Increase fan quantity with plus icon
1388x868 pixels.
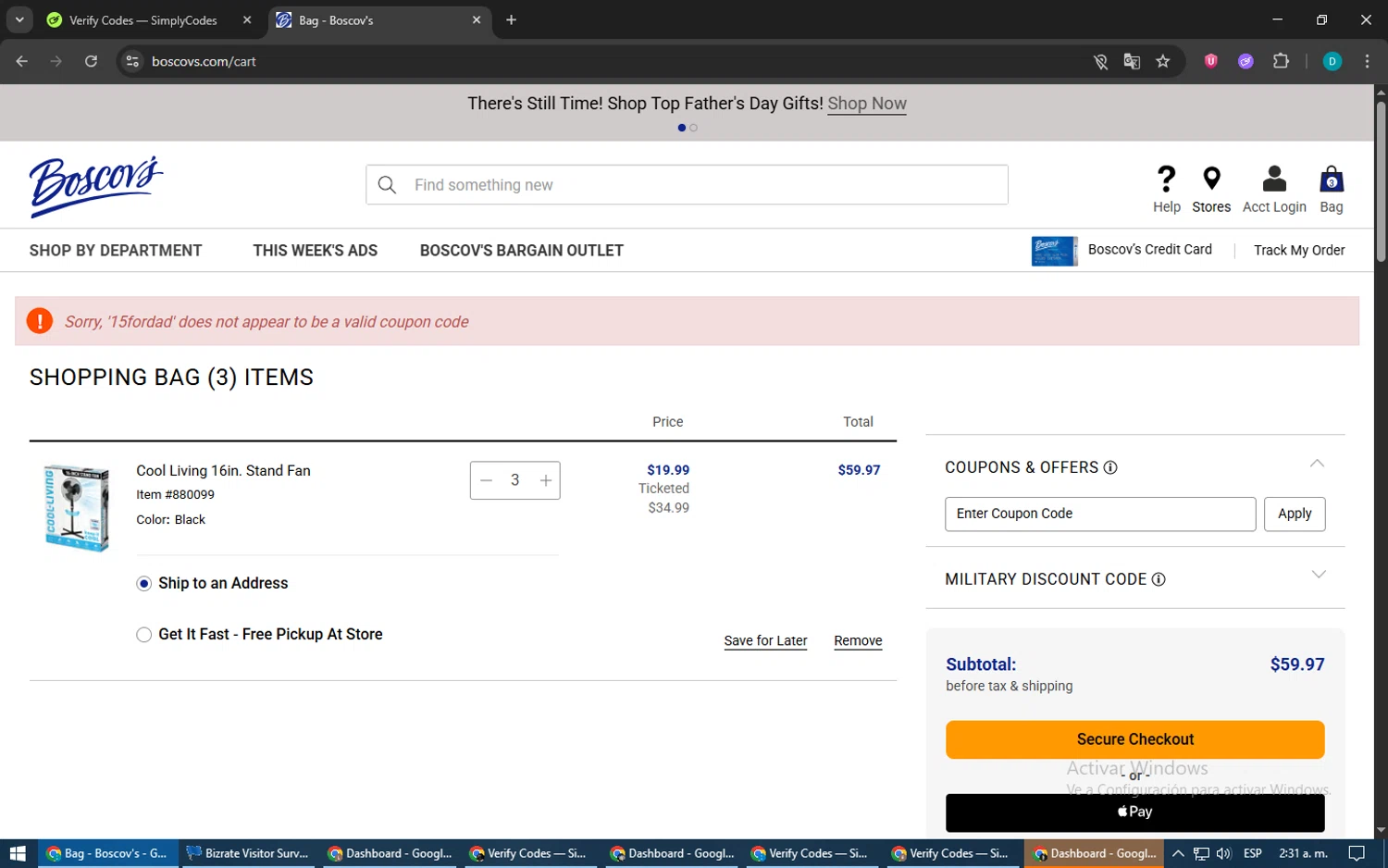(x=546, y=480)
